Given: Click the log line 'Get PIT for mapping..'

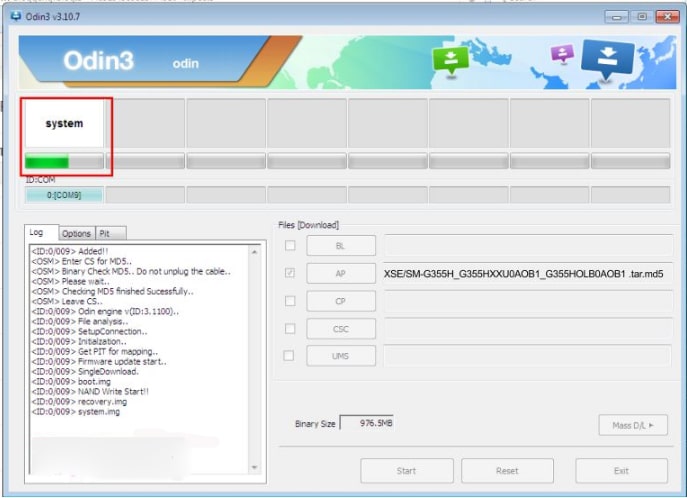Looking at the screenshot, I should [95, 351].
